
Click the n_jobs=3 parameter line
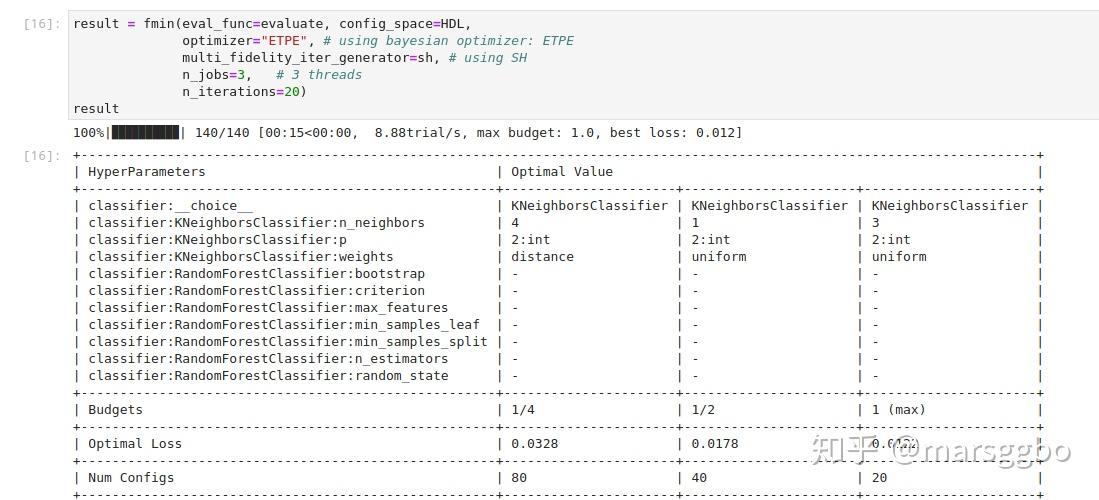214,74
